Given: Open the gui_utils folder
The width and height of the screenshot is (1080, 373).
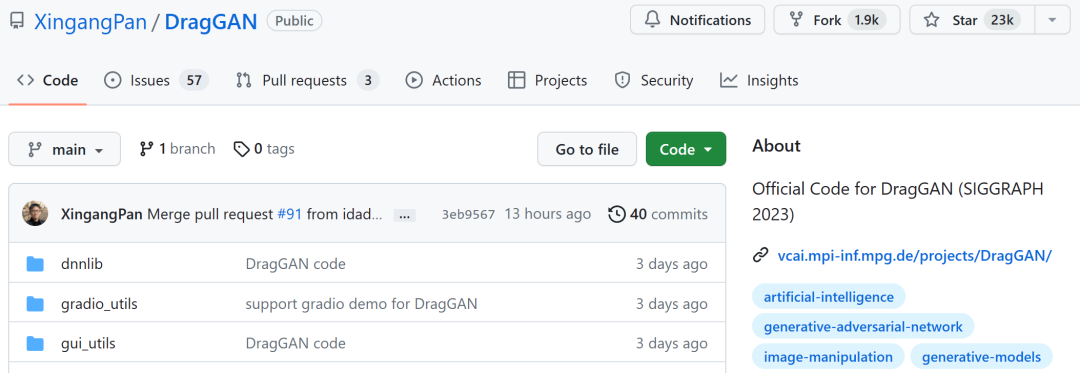Looking at the screenshot, I should 88,343.
